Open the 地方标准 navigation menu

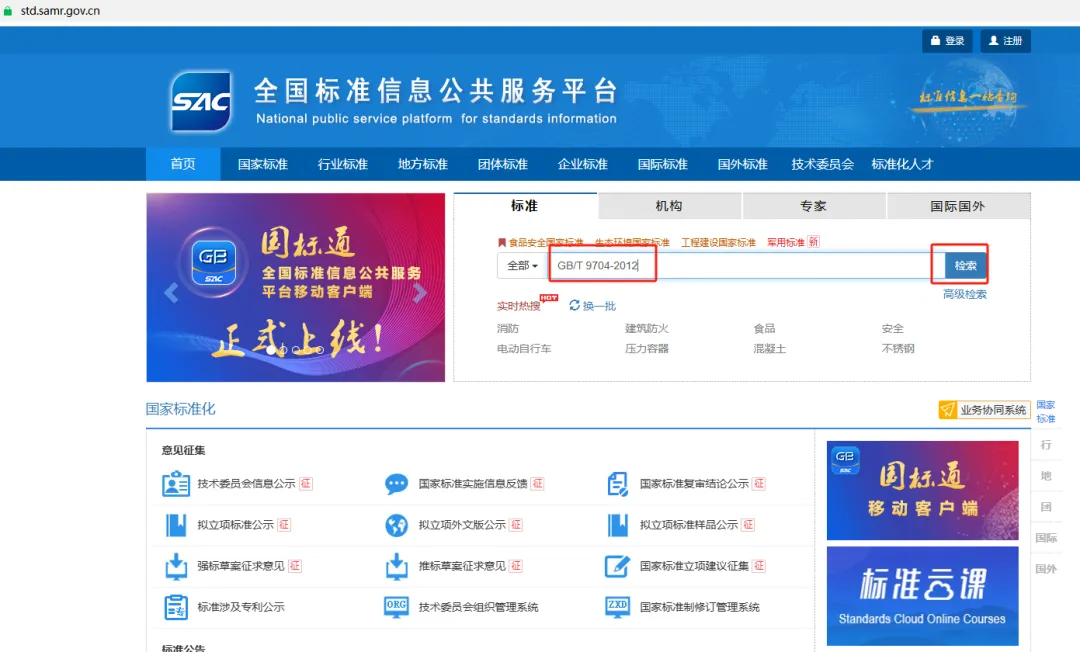pos(423,164)
